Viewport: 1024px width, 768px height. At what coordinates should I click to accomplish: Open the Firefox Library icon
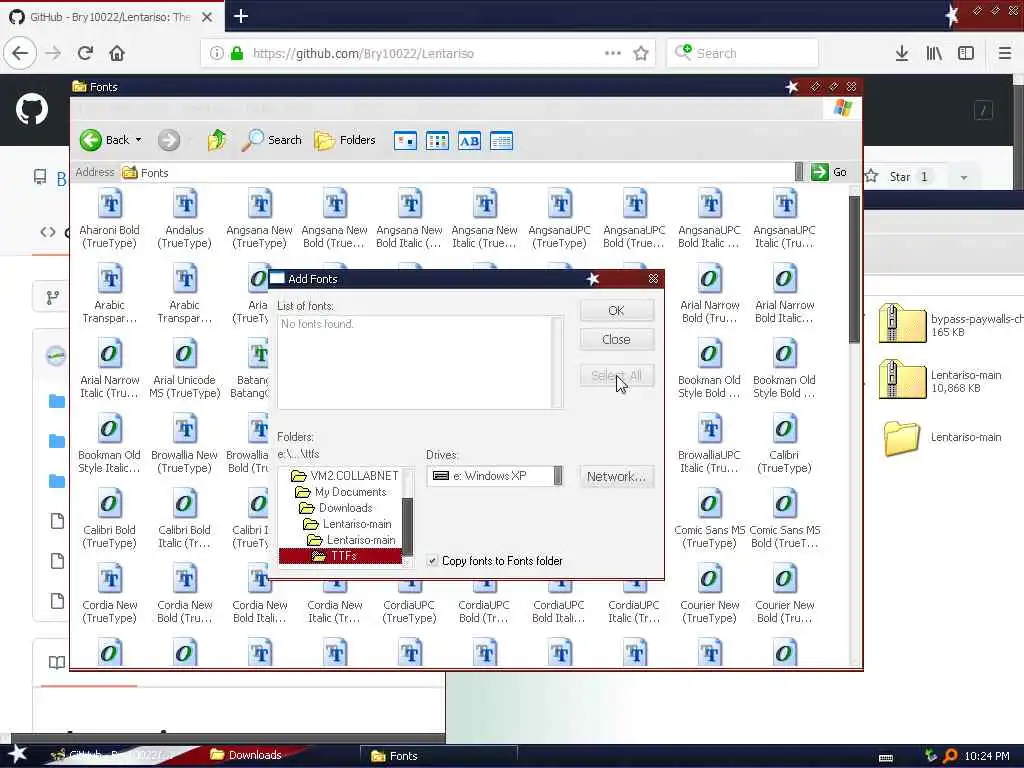934,54
